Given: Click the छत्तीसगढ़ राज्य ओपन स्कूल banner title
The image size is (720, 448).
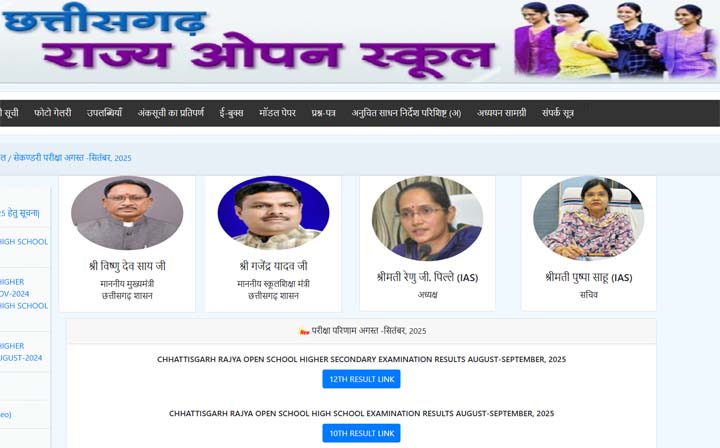Looking at the screenshot, I should click(x=248, y=40).
